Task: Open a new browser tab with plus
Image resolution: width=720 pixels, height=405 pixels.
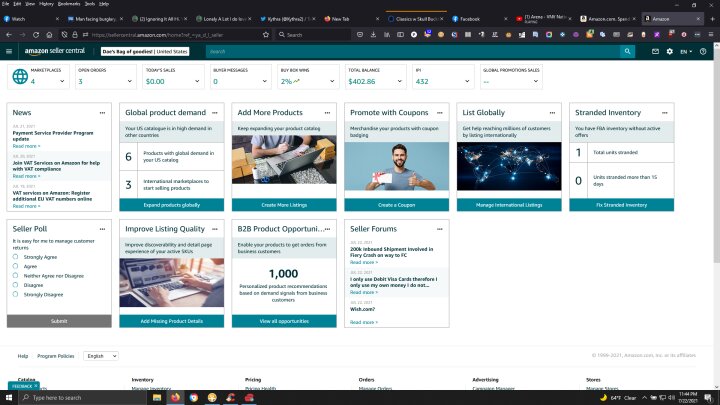Action: click(x=713, y=19)
